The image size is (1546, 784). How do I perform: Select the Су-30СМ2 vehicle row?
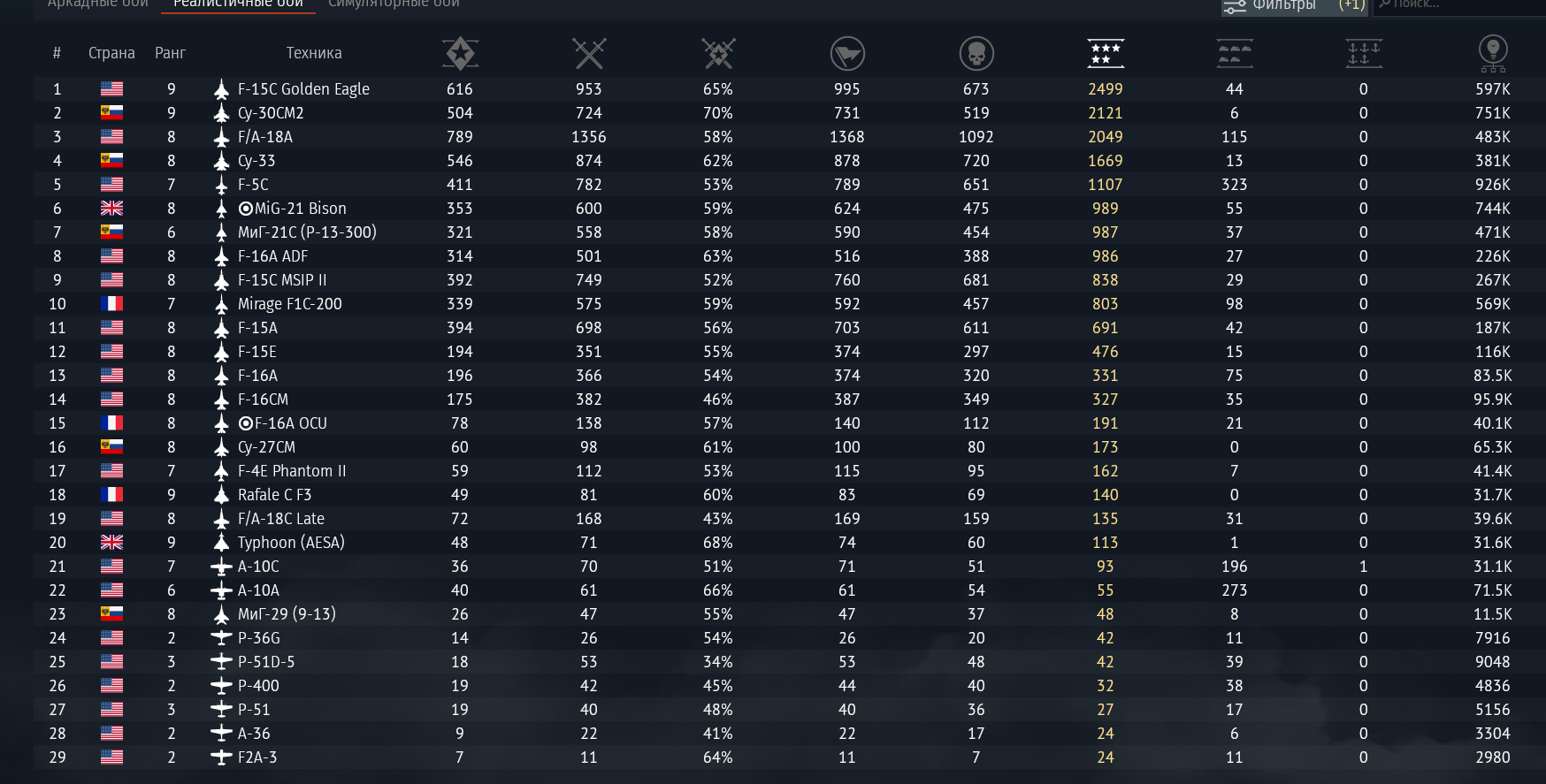tap(790, 113)
